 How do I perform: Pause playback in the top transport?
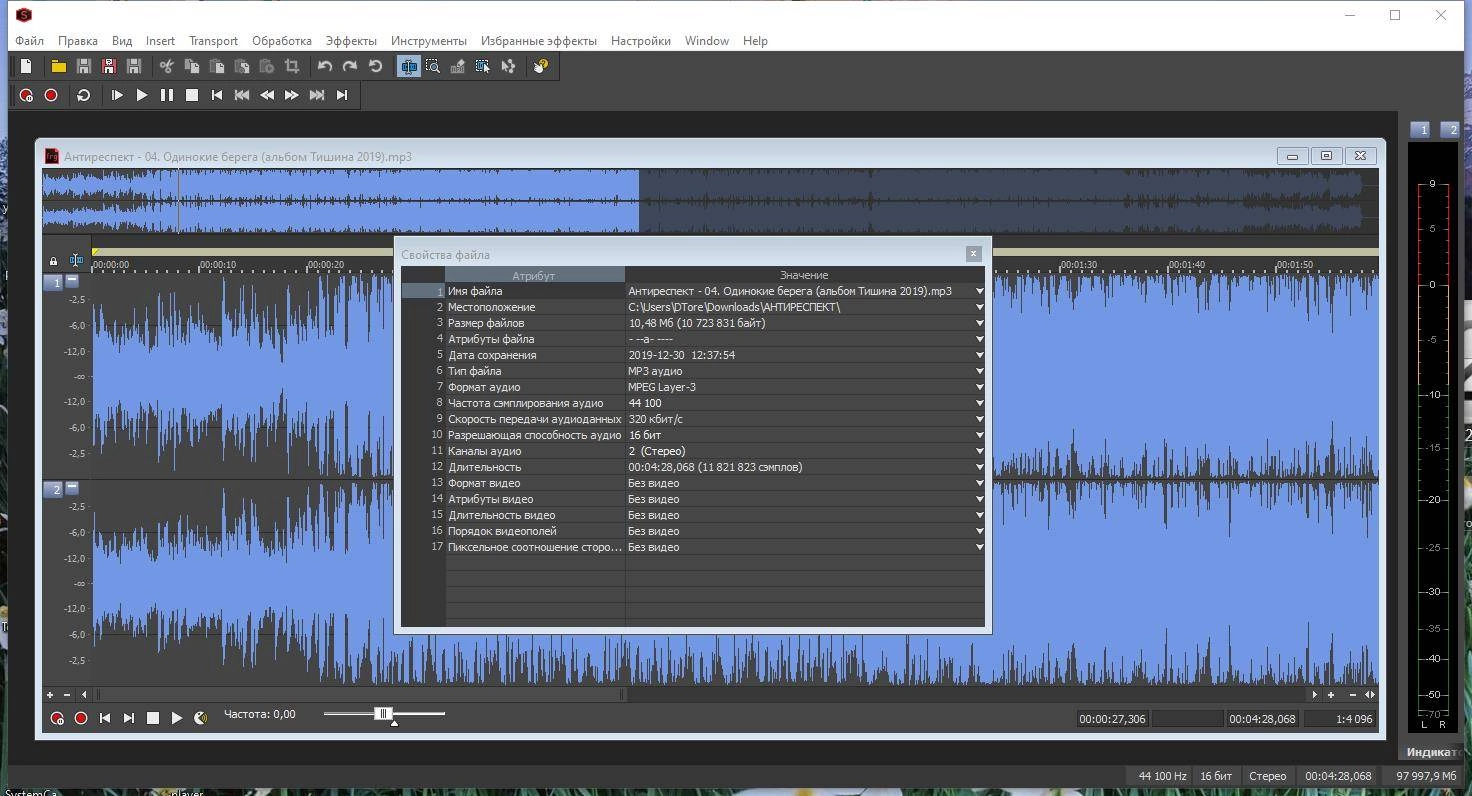(x=167, y=95)
